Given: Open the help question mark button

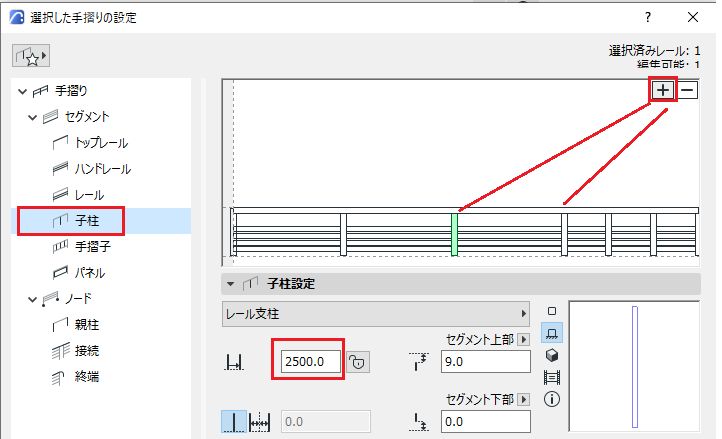Looking at the screenshot, I should tap(648, 18).
